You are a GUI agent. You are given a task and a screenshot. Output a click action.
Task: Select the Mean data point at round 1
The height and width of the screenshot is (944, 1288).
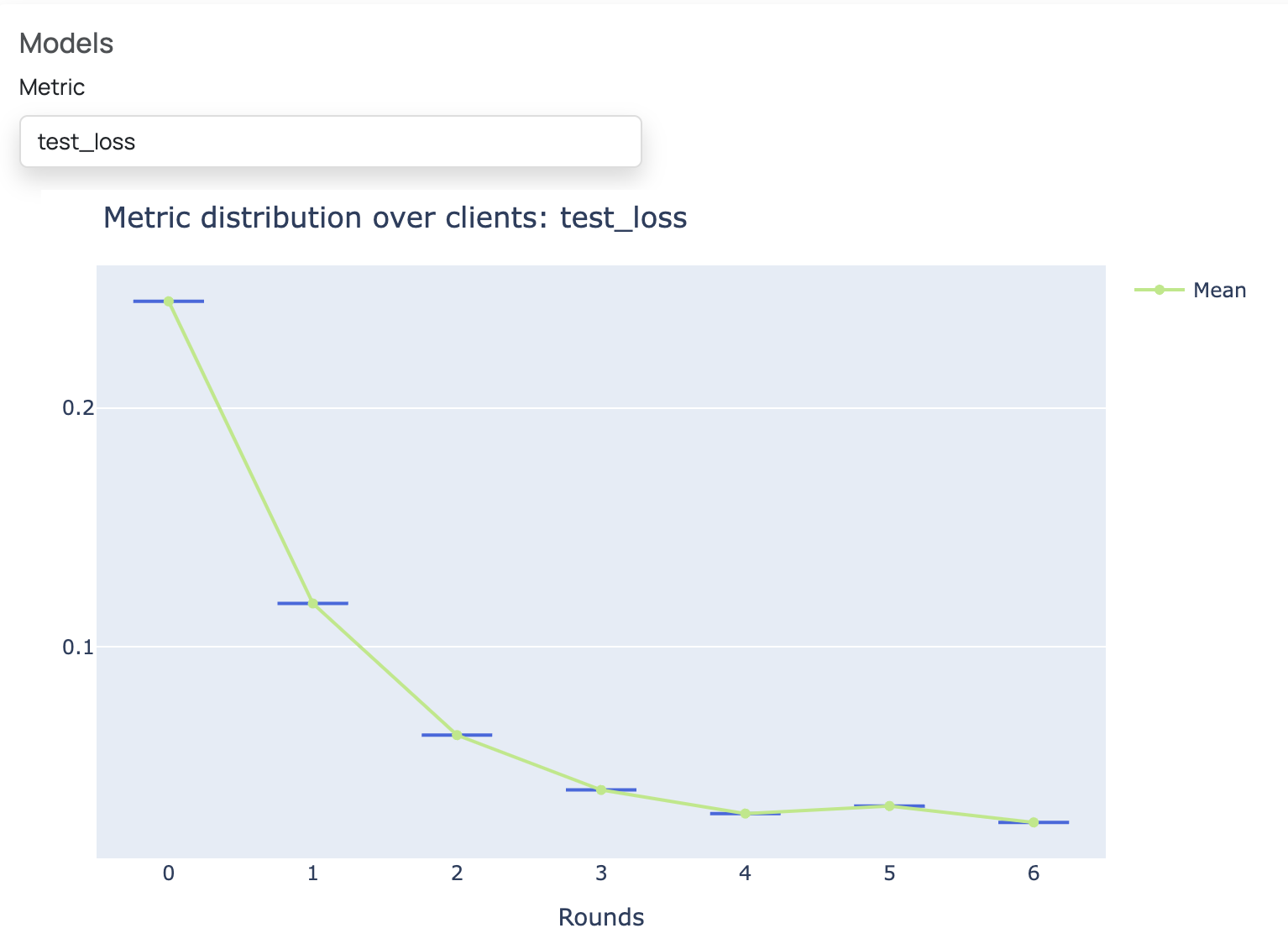312,603
